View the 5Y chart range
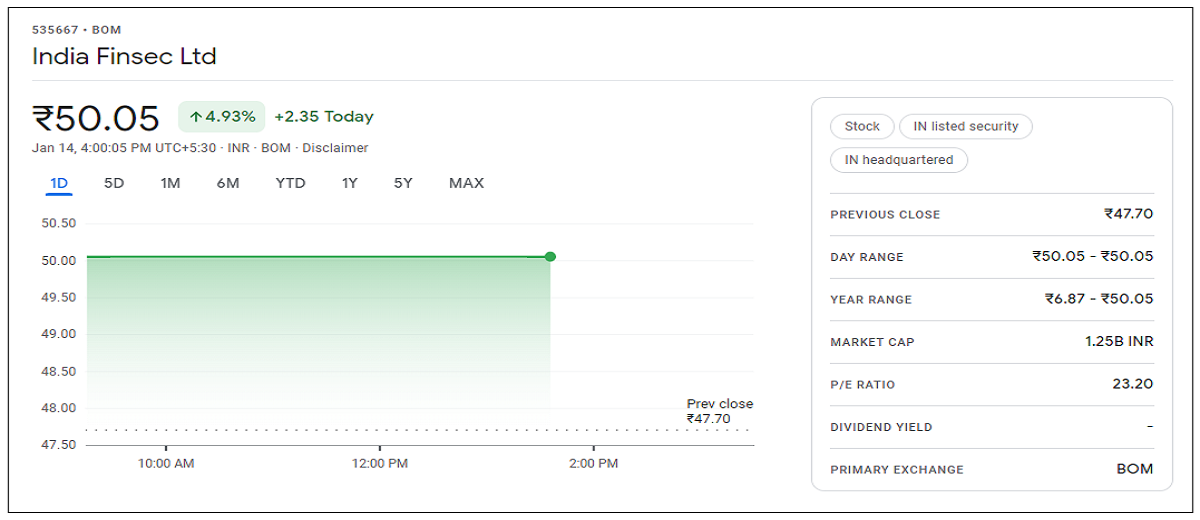 (403, 183)
